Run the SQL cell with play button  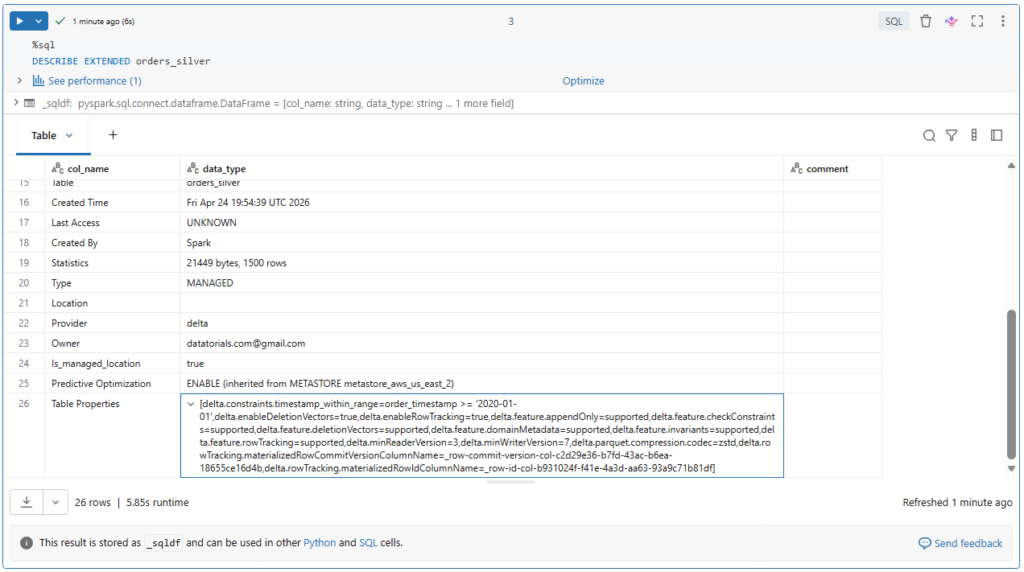[20, 21]
